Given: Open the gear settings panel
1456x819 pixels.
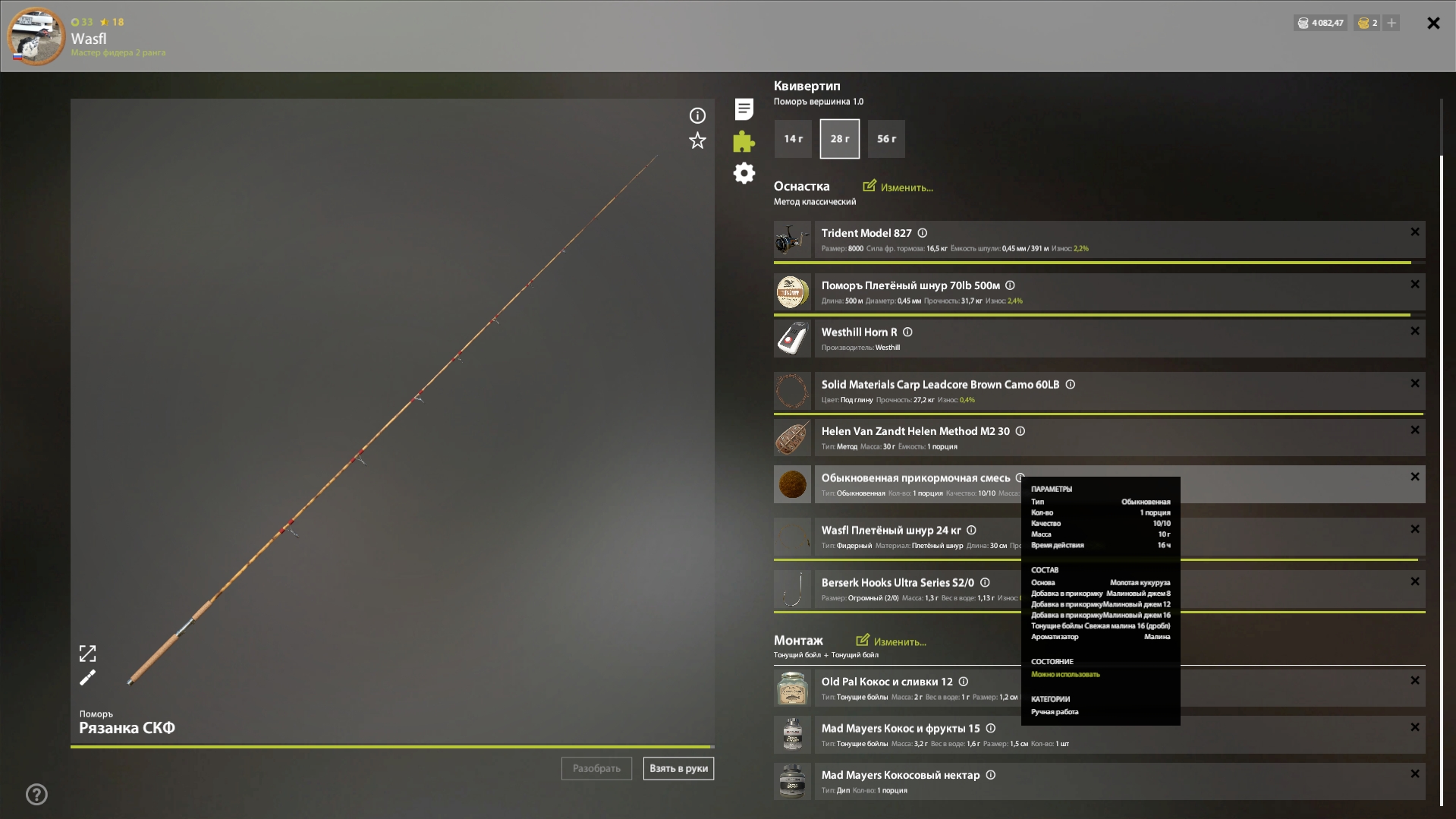Looking at the screenshot, I should 744,173.
